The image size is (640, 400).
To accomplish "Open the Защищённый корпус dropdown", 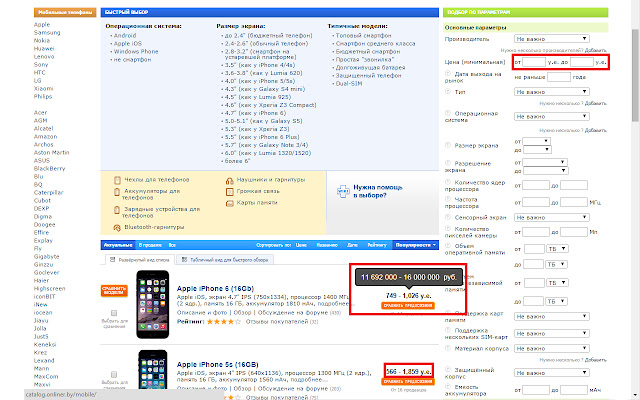I will pyautogui.click(x=551, y=373).
